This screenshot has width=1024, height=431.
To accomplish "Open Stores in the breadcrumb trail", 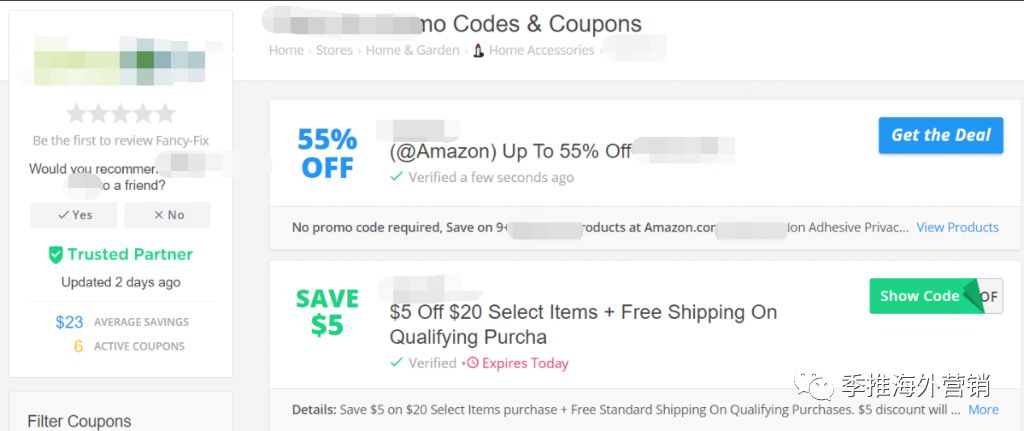I will coord(334,50).
